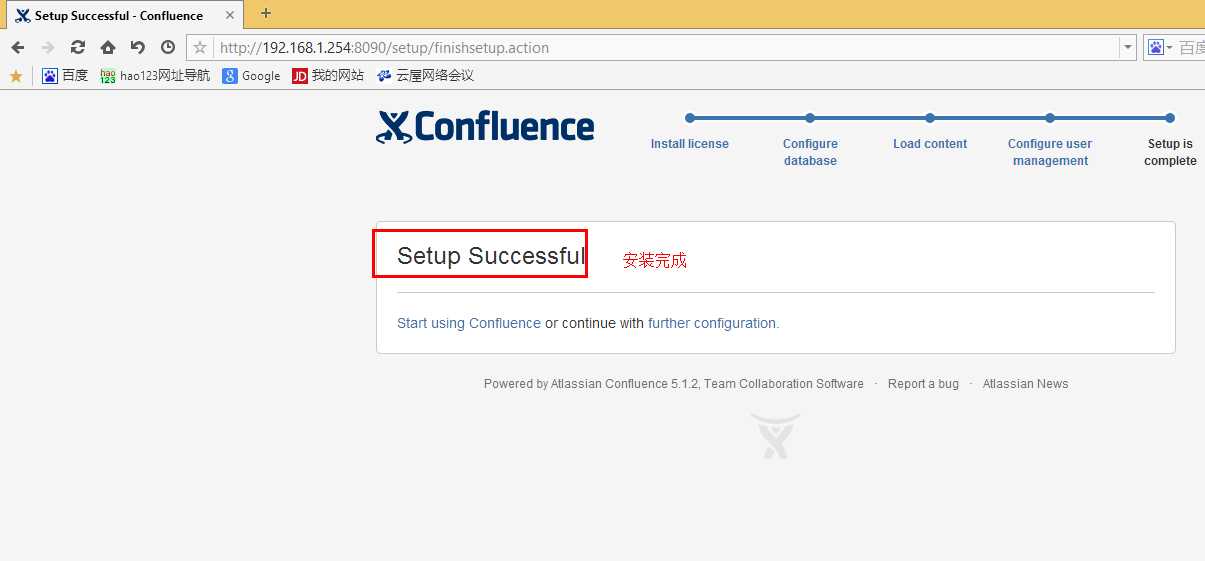Screen dimensions: 1205x561
Task: Open the Report a bug link
Action: (923, 384)
